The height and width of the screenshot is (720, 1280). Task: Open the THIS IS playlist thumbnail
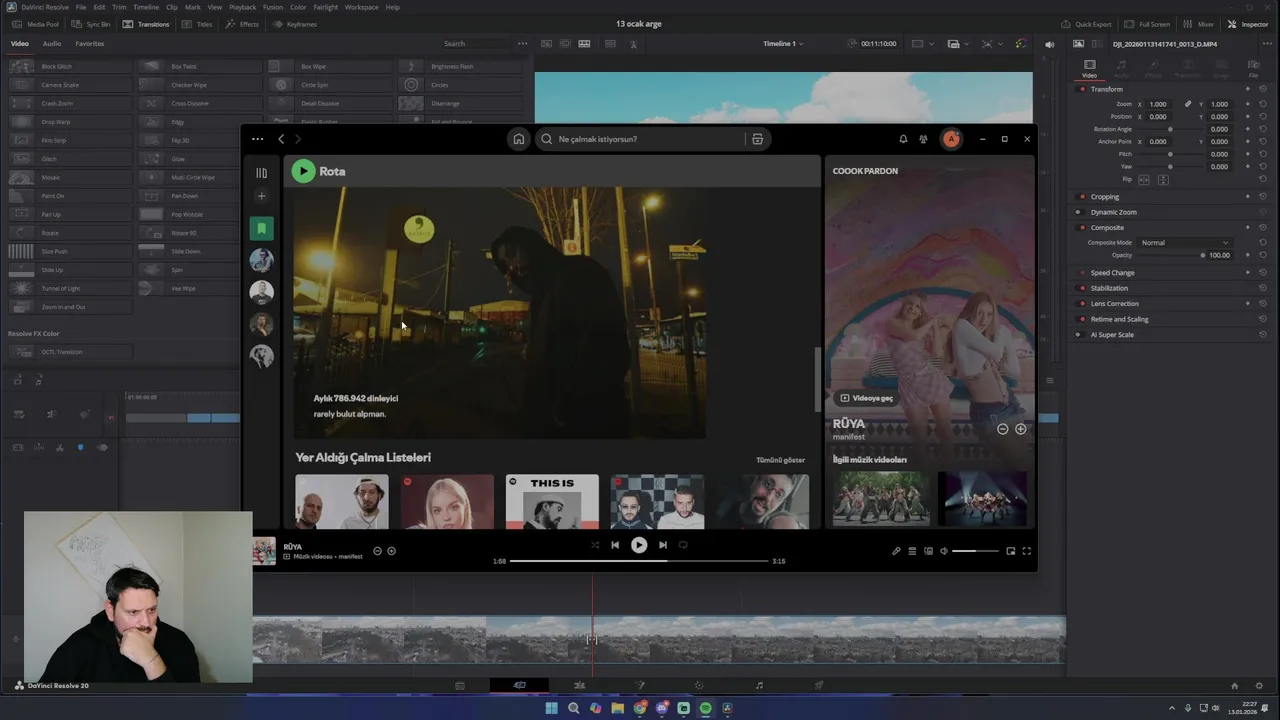click(x=552, y=501)
